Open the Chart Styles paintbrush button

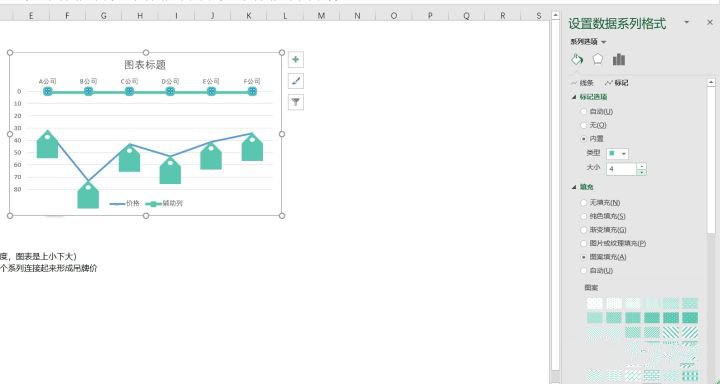coord(296,81)
